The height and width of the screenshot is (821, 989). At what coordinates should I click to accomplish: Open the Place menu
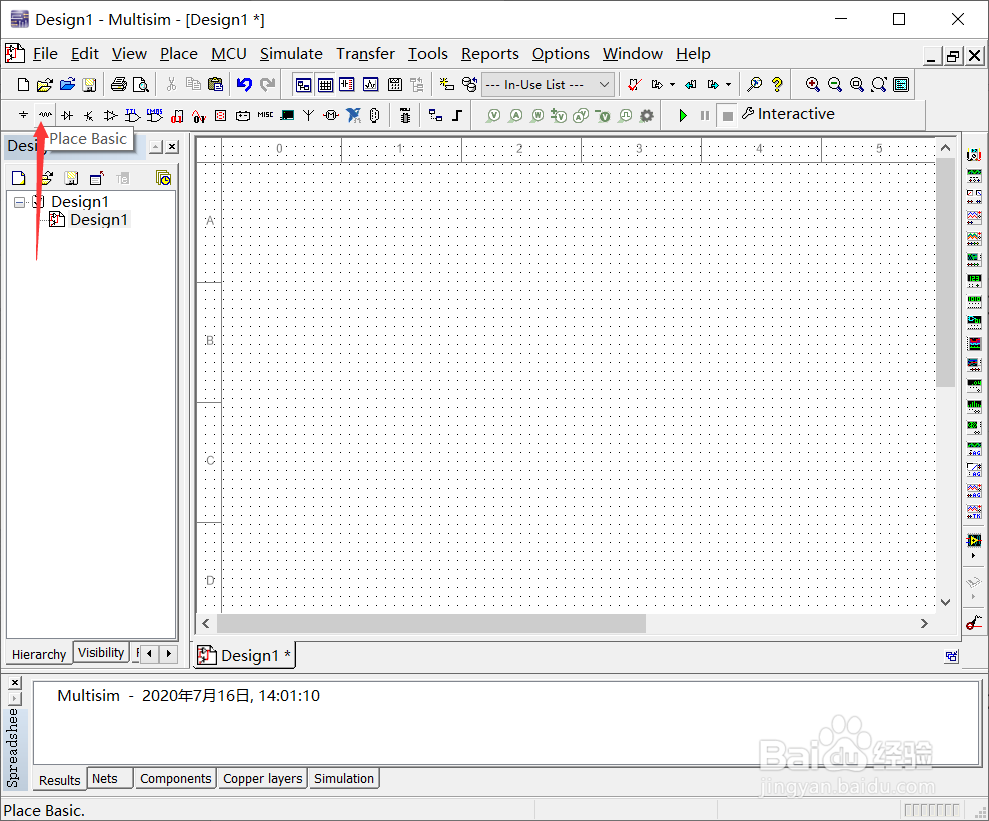coord(178,54)
